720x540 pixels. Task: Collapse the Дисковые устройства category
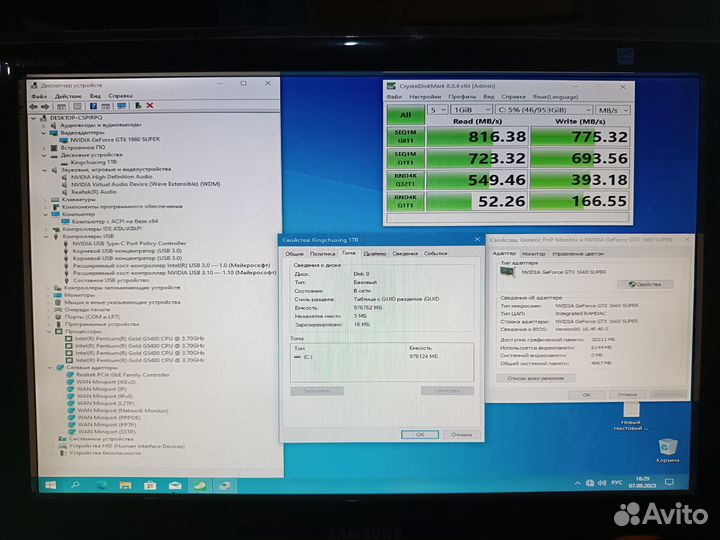[x=44, y=155]
